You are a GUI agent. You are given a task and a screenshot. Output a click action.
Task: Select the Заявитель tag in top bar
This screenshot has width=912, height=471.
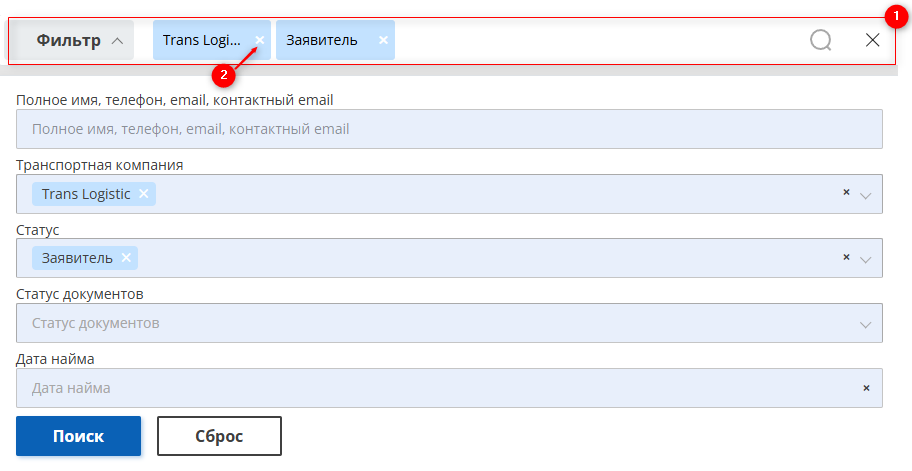322,41
